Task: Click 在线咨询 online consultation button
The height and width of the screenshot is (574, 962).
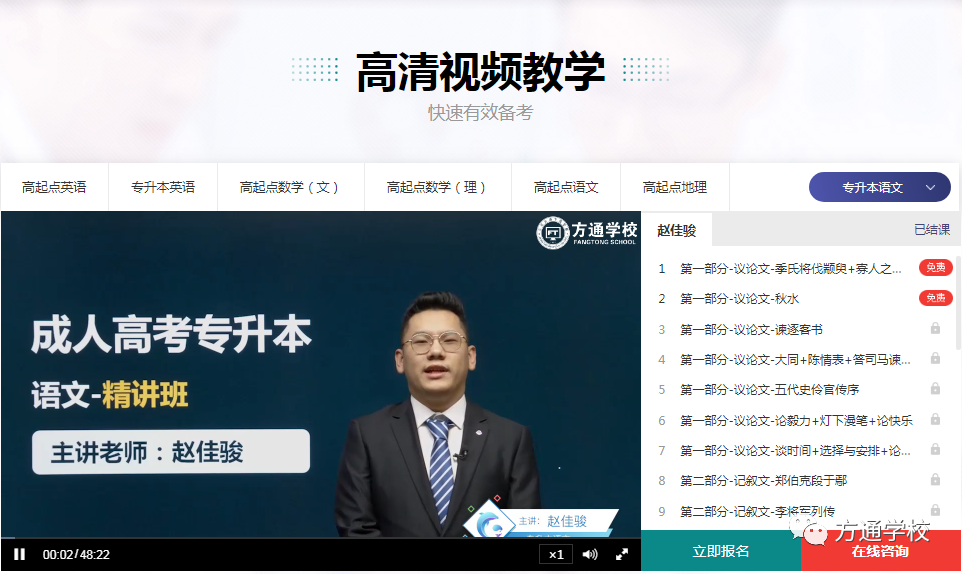Action: (880, 551)
